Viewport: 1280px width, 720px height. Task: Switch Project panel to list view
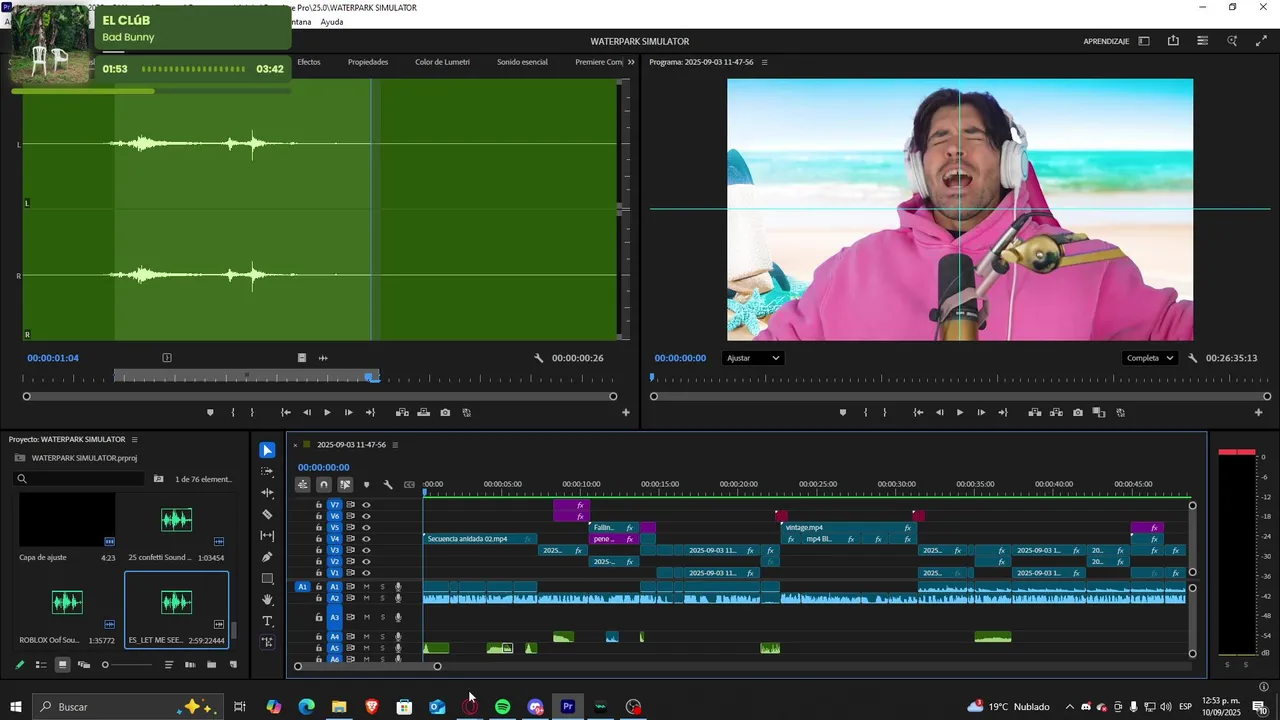41,665
